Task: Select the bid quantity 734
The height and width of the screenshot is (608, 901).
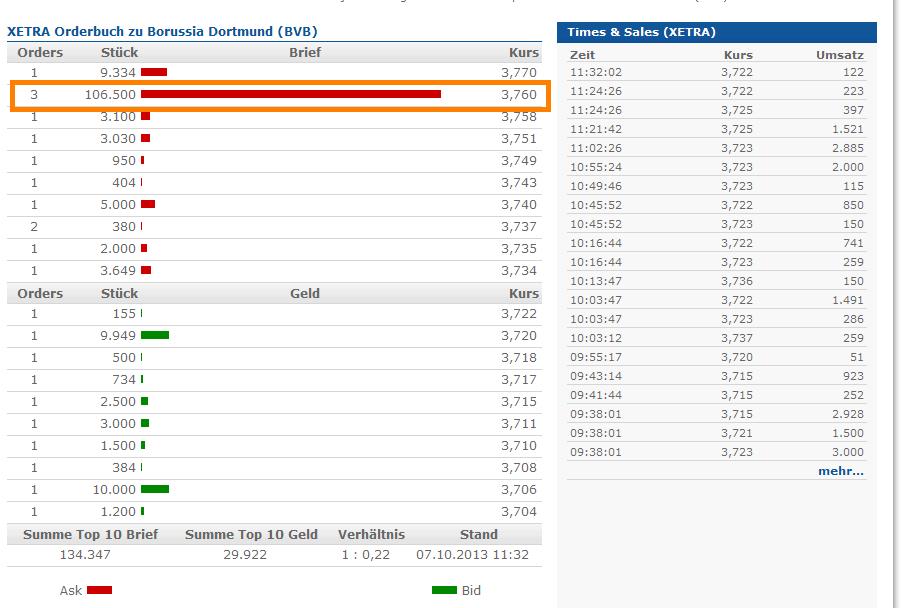Action: [x=124, y=379]
